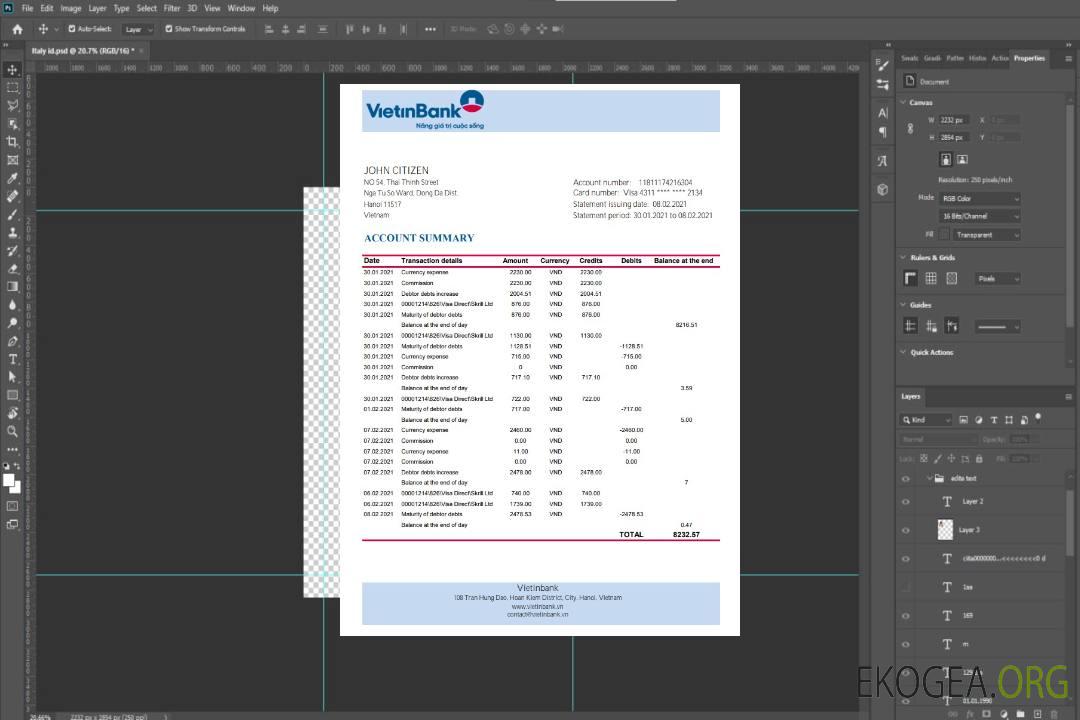
Task: Select the Eraser tool
Action: 12,269
